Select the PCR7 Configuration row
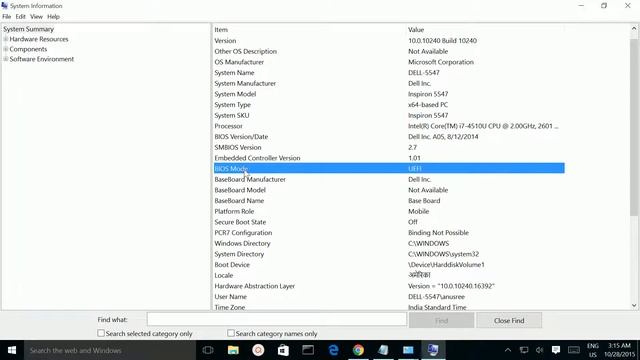640x360 pixels. (389, 233)
